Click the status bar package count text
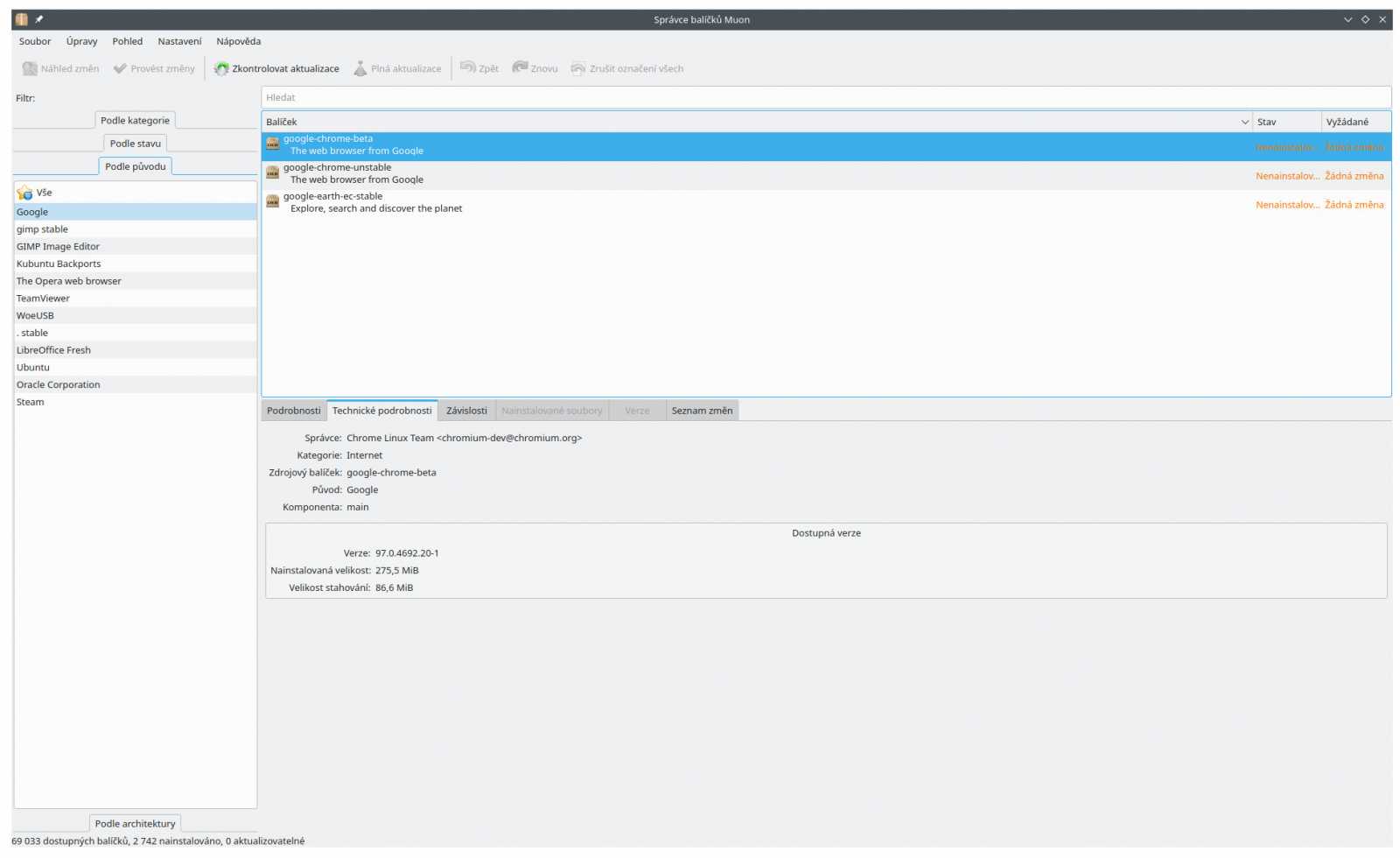The width and height of the screenshot is (1400, 858). pos(158,841)
